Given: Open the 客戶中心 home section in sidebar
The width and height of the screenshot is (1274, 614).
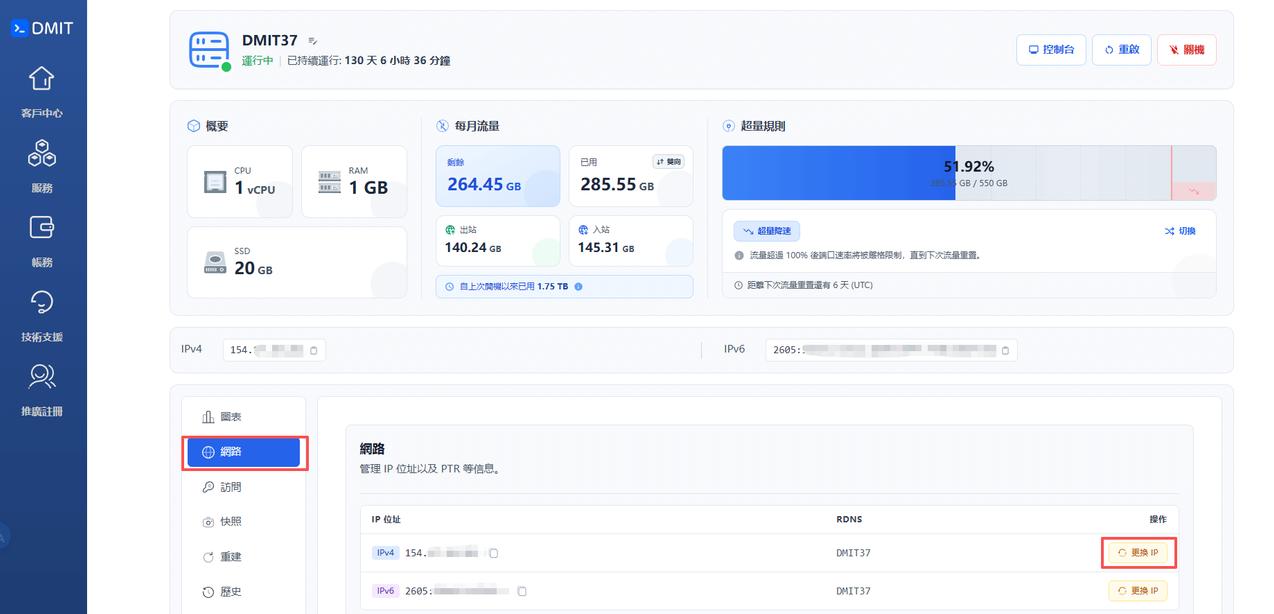Looking at the screenshot, I should click(x=42, y=90).
